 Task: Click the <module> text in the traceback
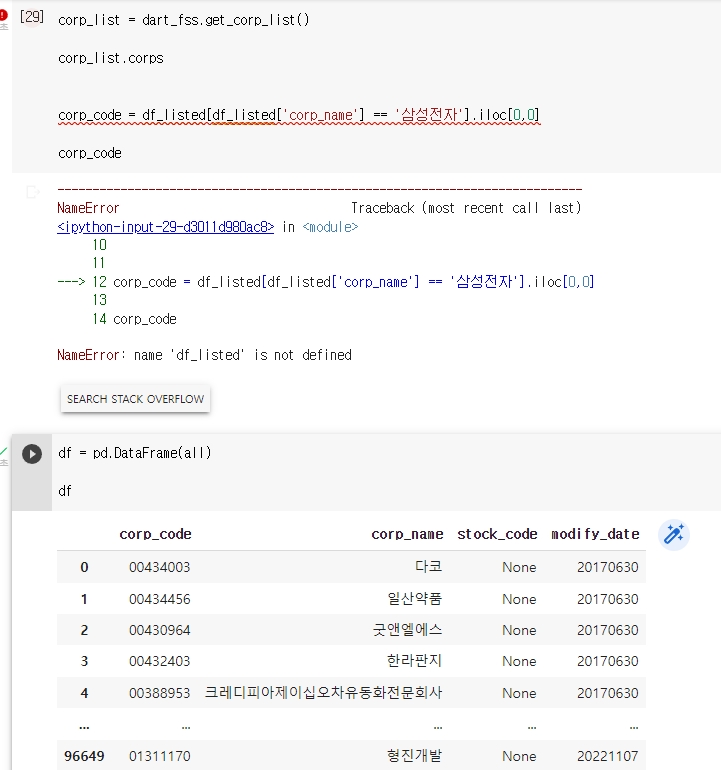tap(330, 227)
